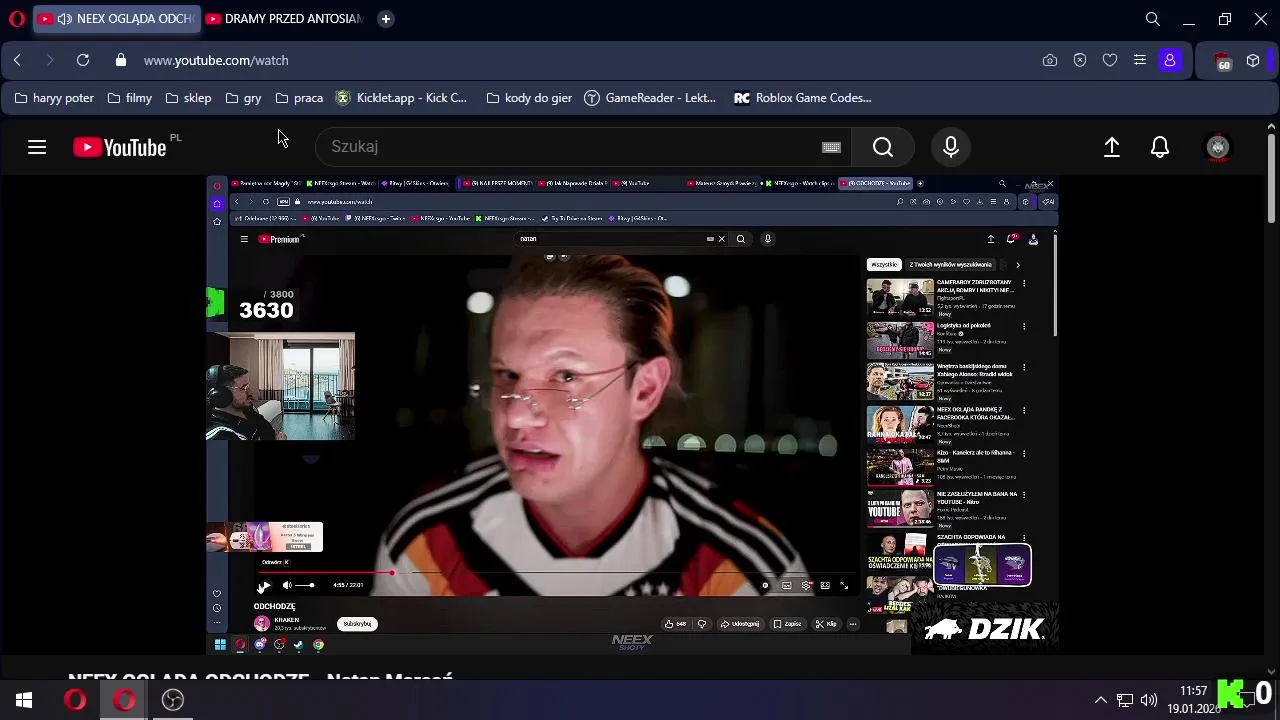Screen dimensions: 1280x720
Task: Mute the NEEX OGLĄDA tab audio icon
Action: click(x=64, y=19)
